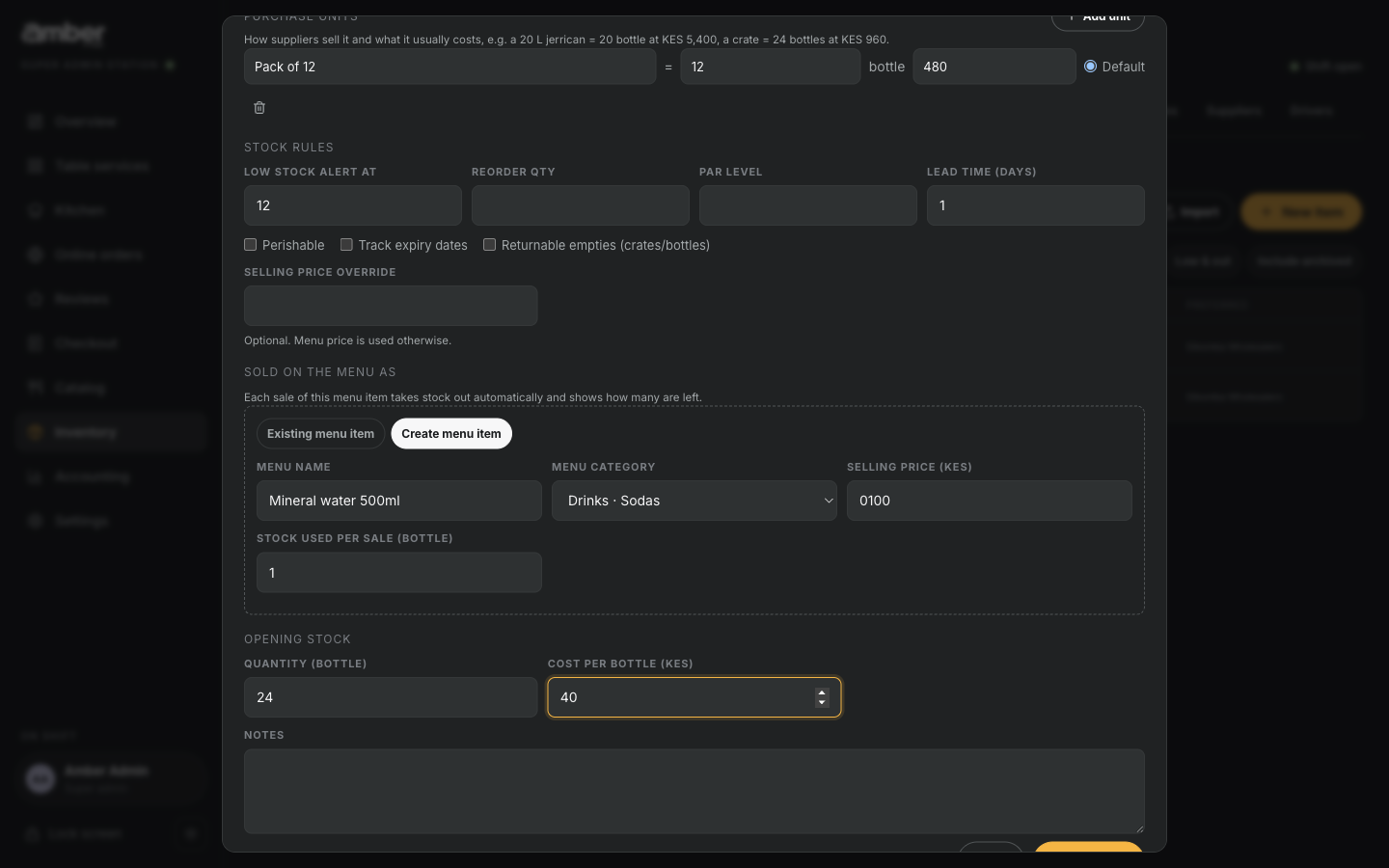The width and height of the screenshot is (1389, 868).
Task: Click into the Notes text area
Action: (694, 791)
